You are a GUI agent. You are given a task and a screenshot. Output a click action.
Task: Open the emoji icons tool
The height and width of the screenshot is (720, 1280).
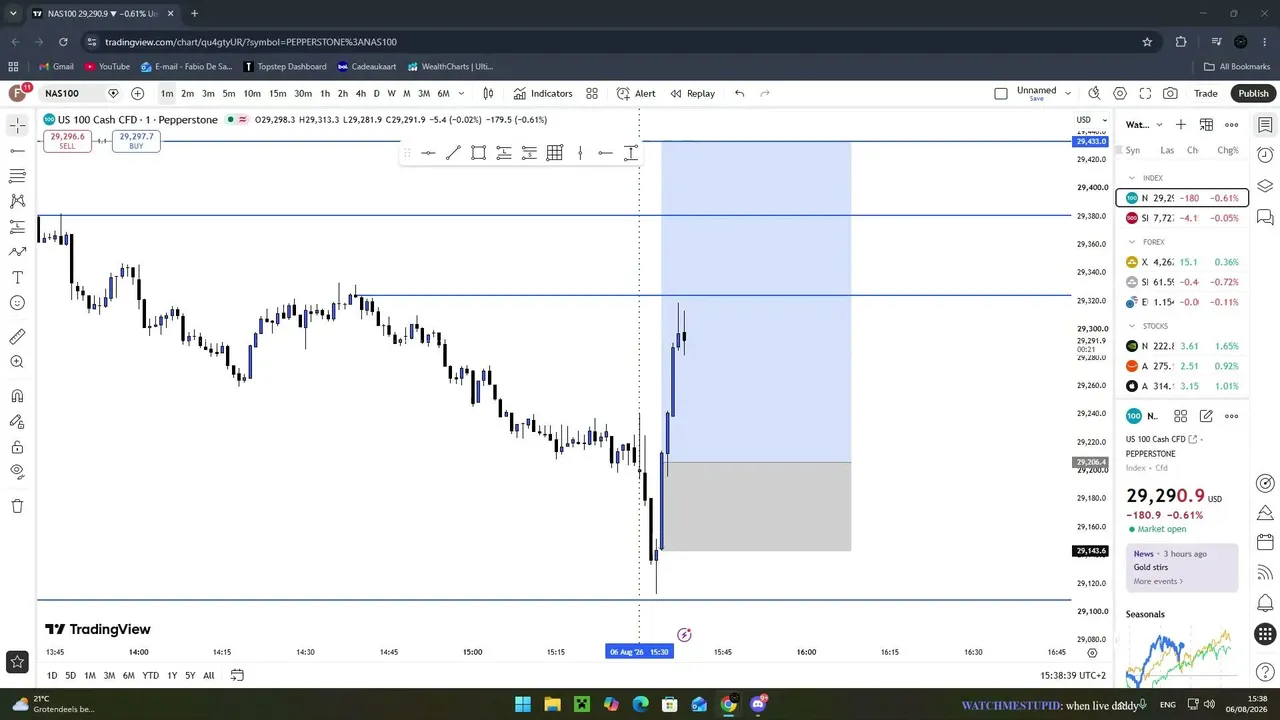tap(17, 303)
